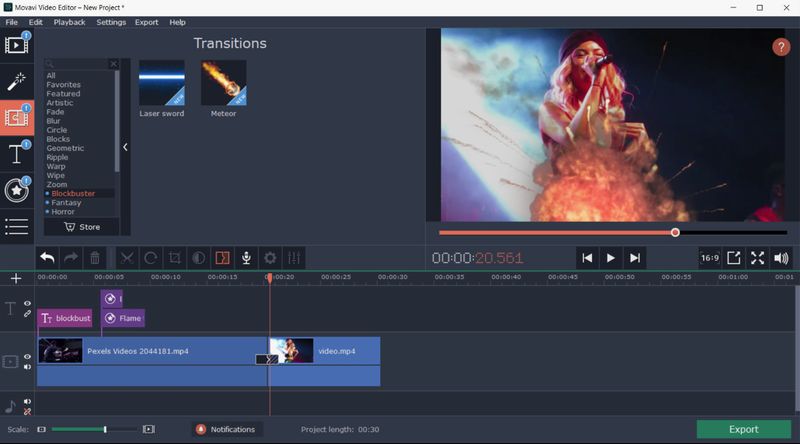800x444 pixels.
Task: Click the Undo arrow in the toolbar
Action: [x=47, y=257]
